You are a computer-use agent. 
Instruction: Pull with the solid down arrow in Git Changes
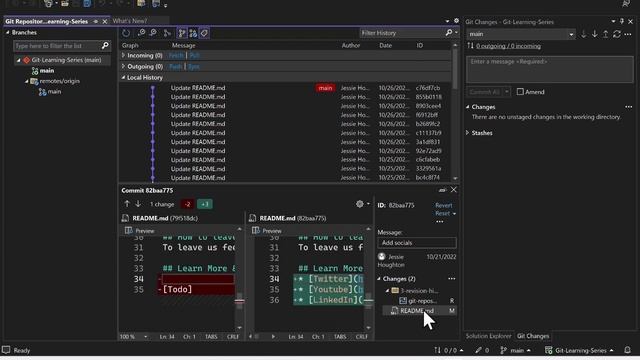[595, 34]
